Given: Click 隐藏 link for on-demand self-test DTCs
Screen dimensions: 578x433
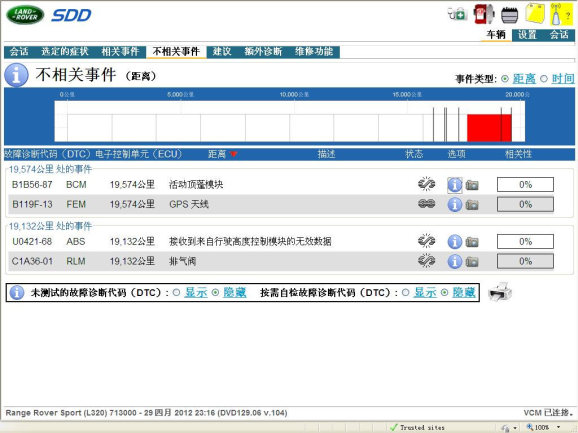Looking at the screenshot, I should click(x=464, y=293).
